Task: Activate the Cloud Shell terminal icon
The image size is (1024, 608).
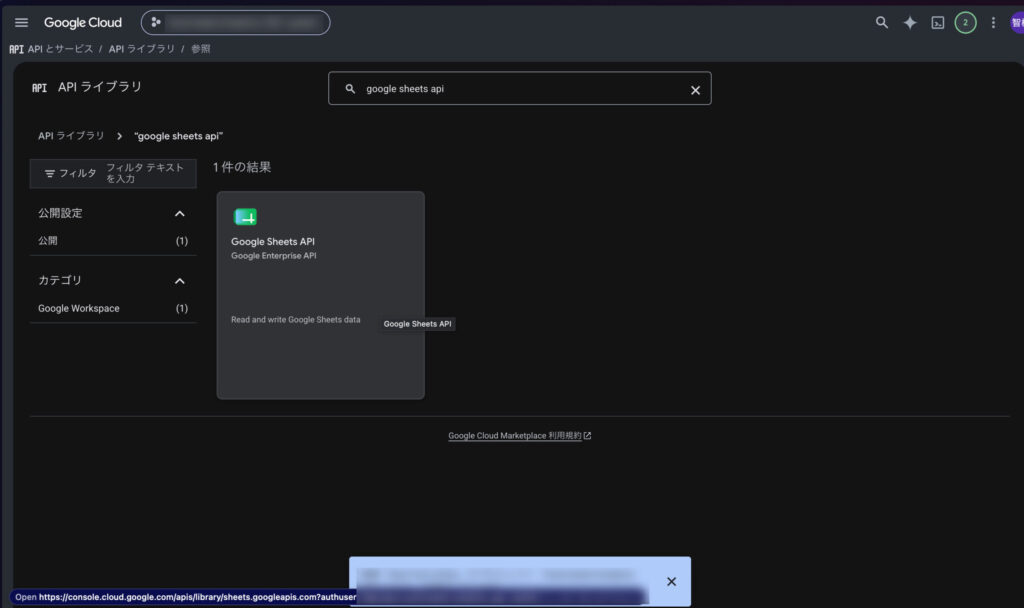Action: [x=938, y=23]
